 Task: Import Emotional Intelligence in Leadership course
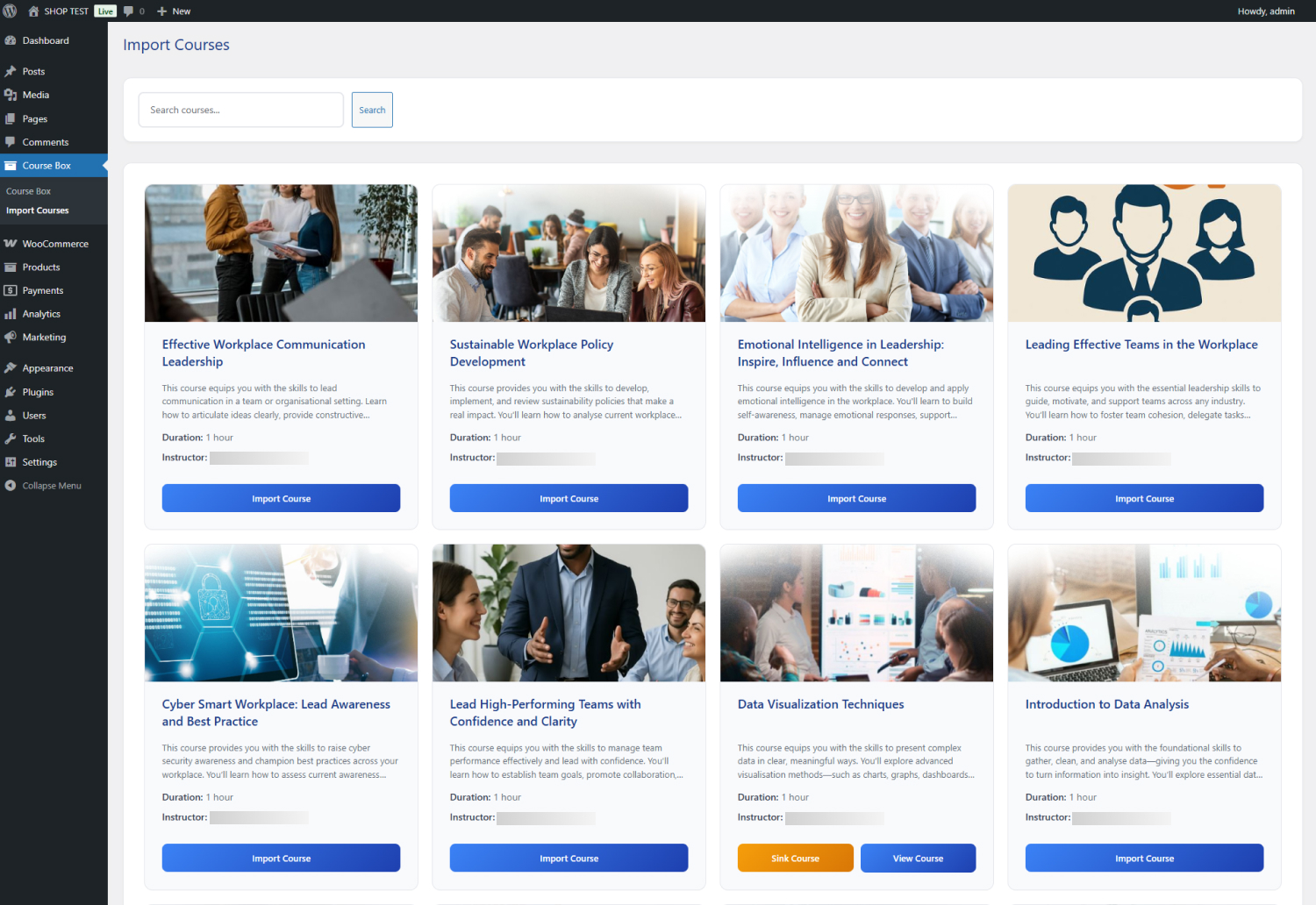[x=856, y=498]
